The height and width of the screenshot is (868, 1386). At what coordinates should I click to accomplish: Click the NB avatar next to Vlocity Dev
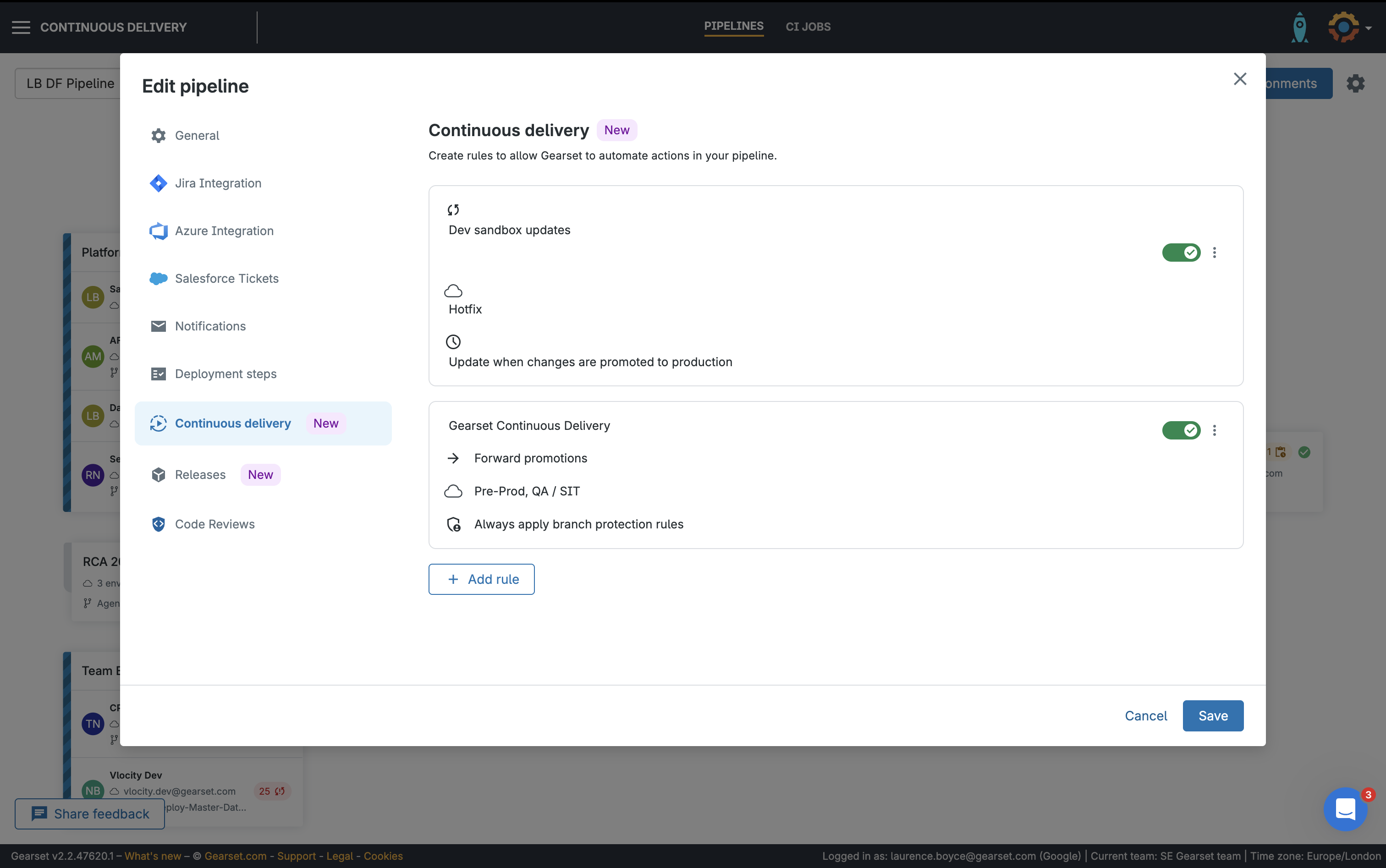[x=93, y=791]
